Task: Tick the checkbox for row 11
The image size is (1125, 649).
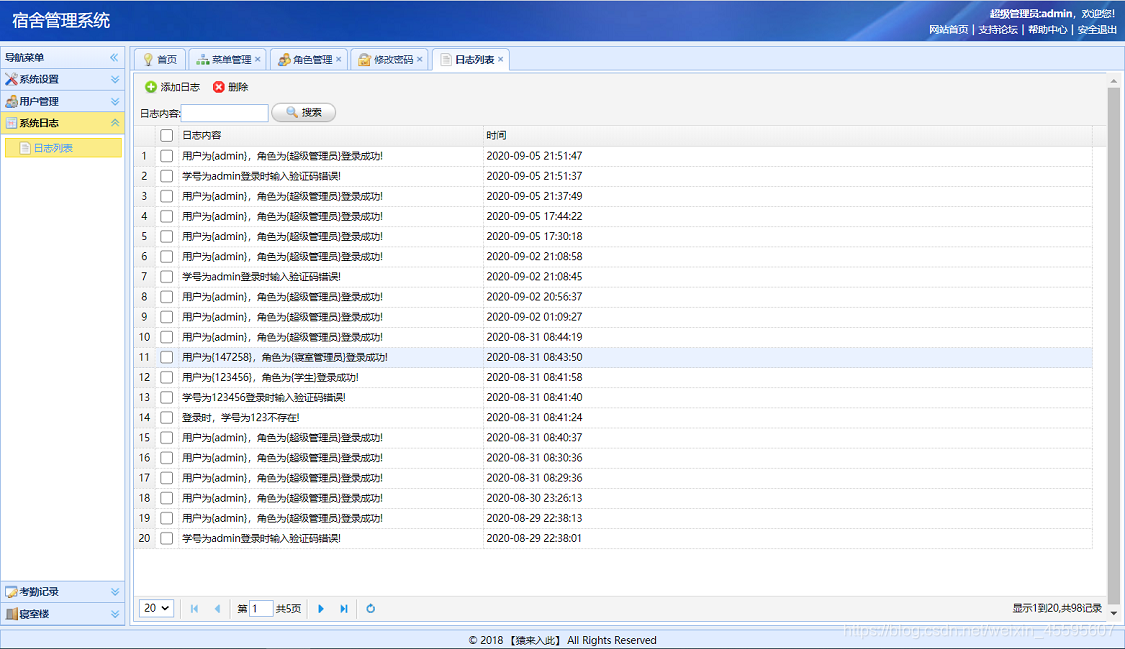Action: 166,357
